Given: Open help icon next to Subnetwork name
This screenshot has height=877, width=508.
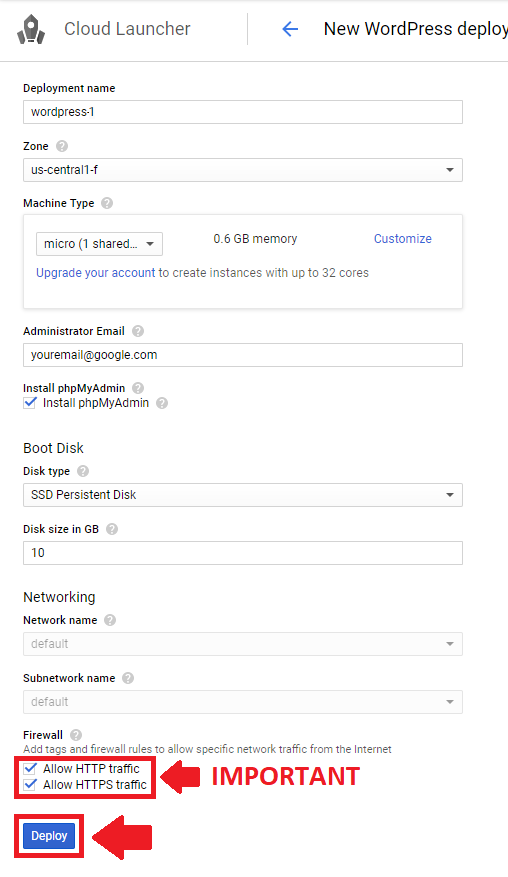Looking at the screenshot, I should [x=128, y=678].
